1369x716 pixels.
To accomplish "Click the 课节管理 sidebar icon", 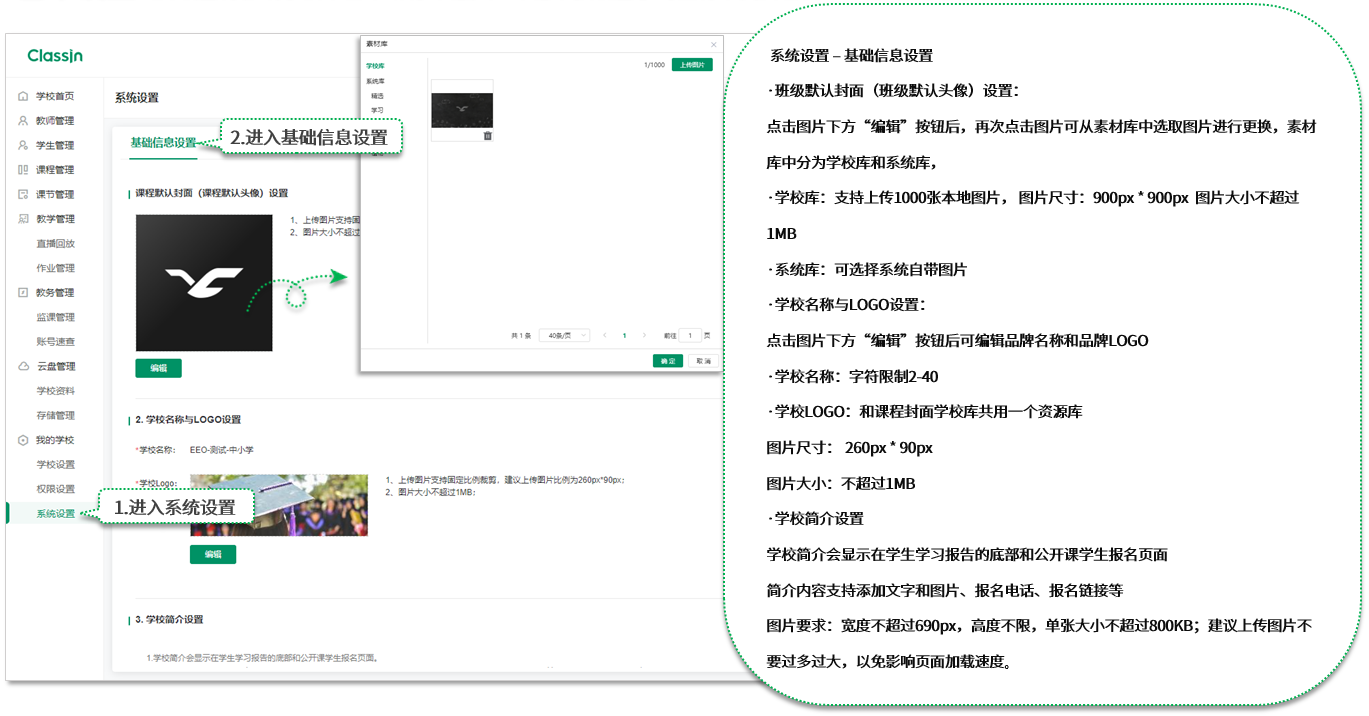I will [23, 194].
